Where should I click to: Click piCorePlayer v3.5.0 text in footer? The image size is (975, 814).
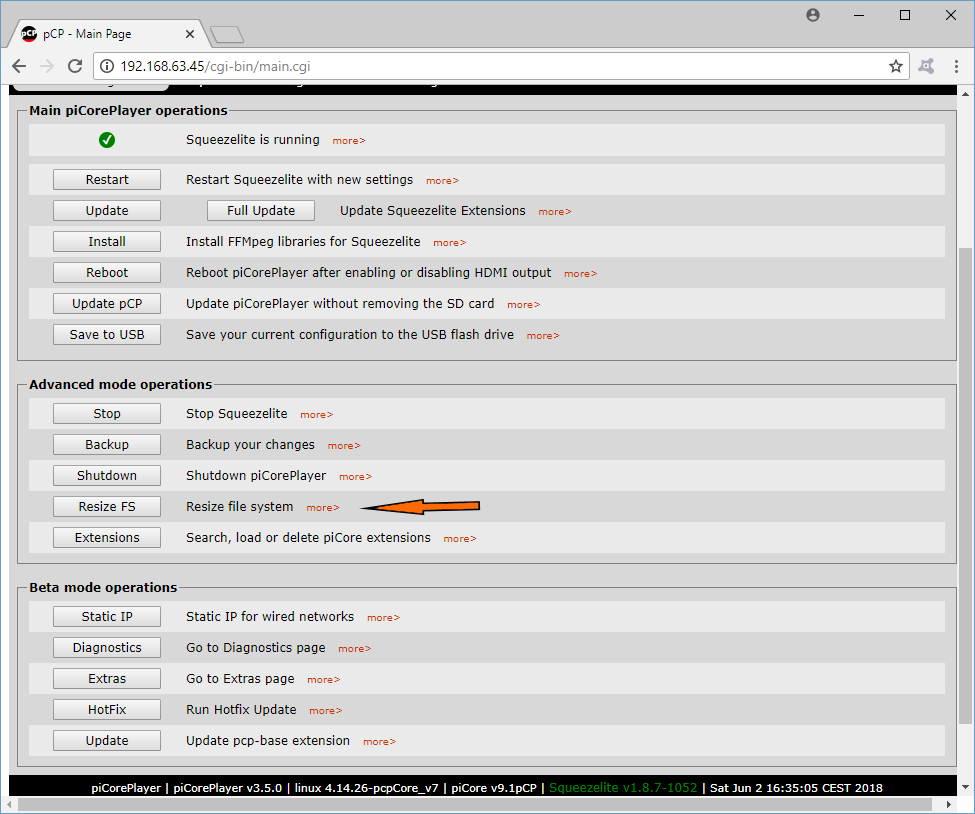[x=228, y=788]
